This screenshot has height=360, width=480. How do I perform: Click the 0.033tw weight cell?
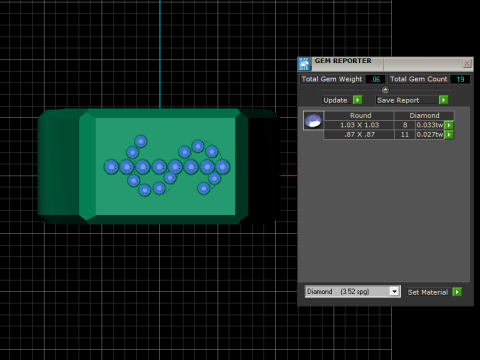(x=430, y=125)
